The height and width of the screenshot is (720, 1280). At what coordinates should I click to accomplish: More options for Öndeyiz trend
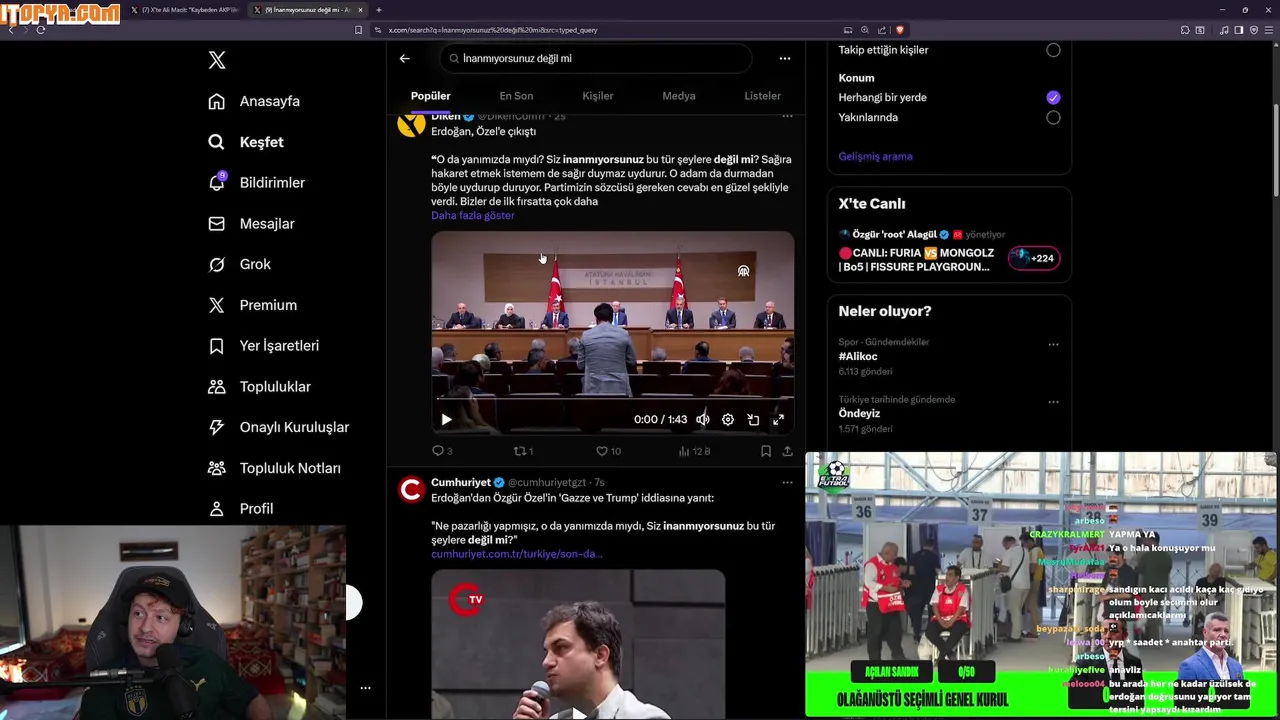point(1053,402)
